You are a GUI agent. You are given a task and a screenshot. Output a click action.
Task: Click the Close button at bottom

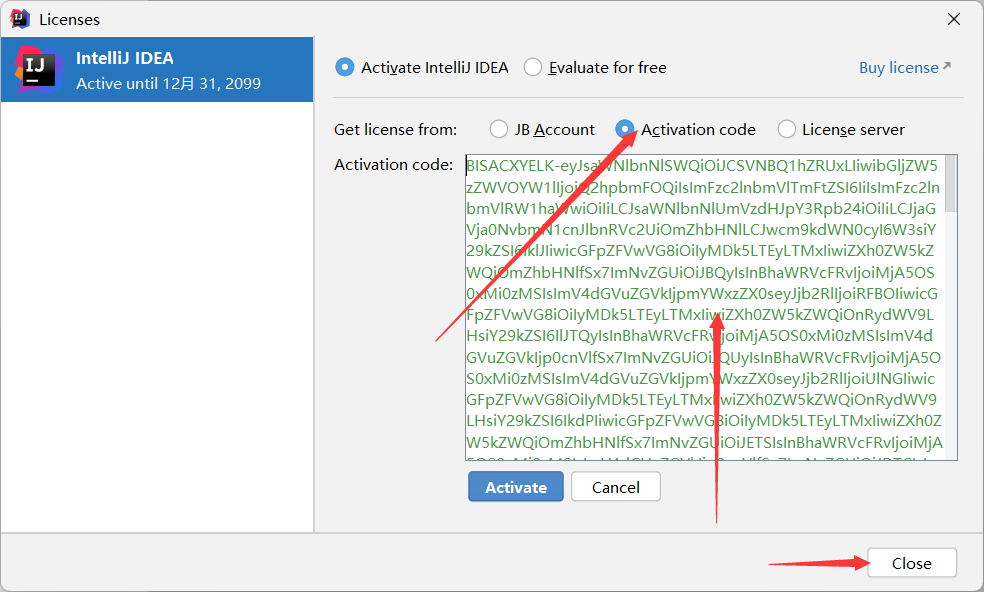[912, 563]
